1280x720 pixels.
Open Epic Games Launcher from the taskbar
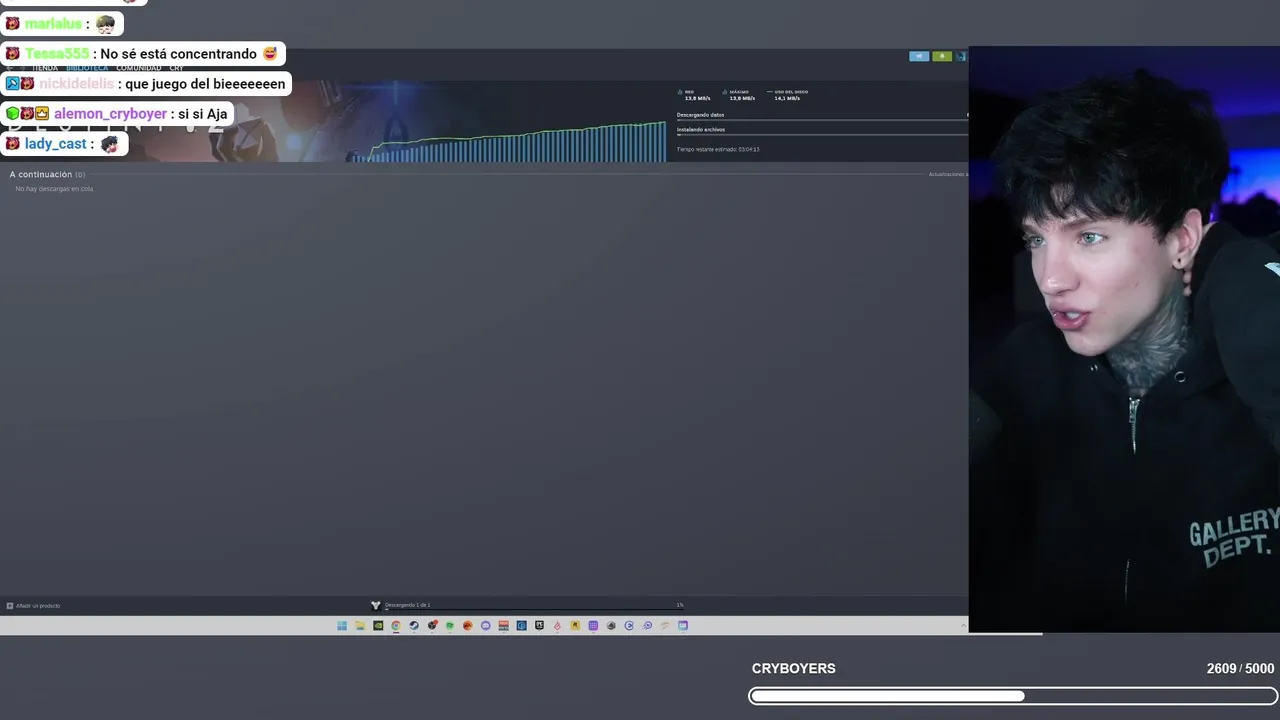tap(540, 626)
